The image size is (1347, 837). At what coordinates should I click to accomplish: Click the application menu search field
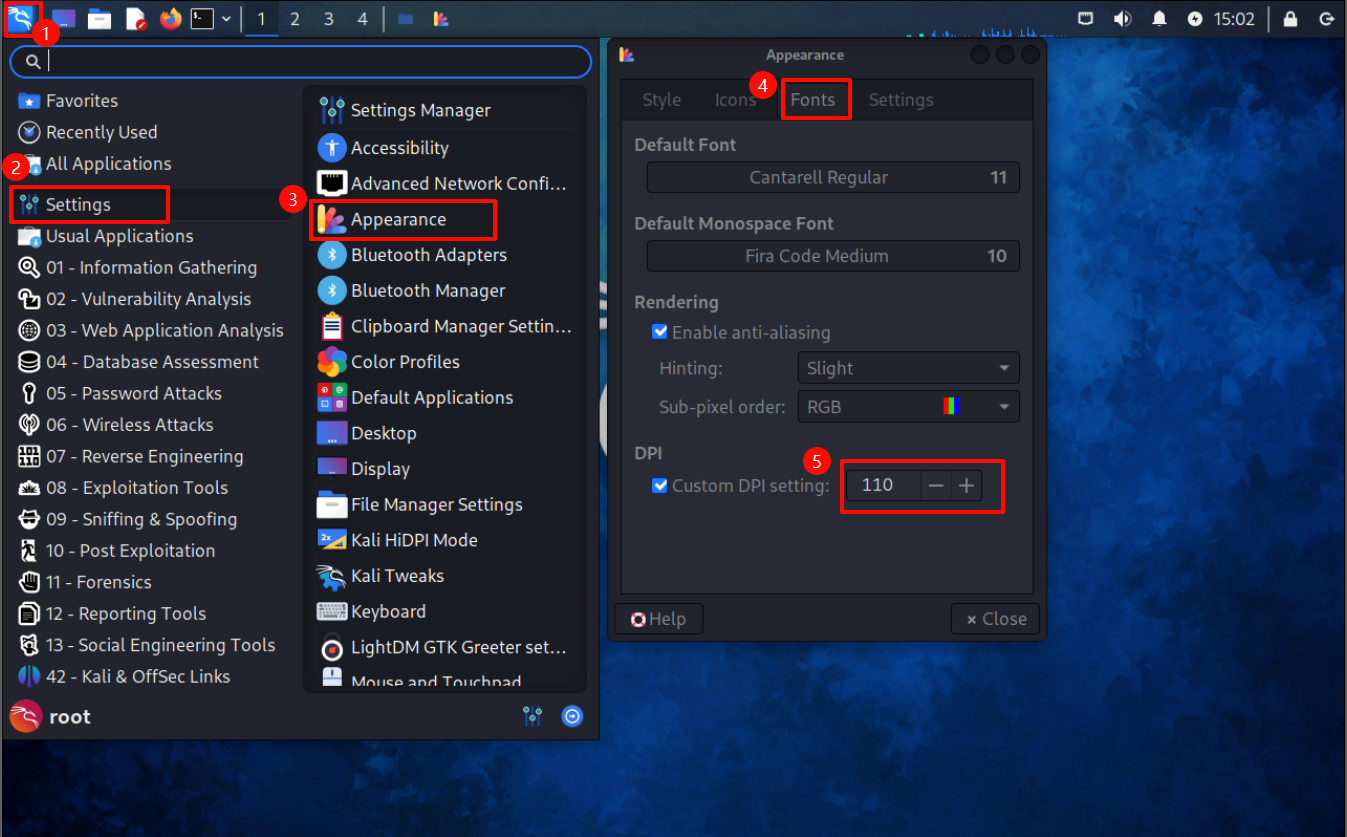tap(300, 62)
